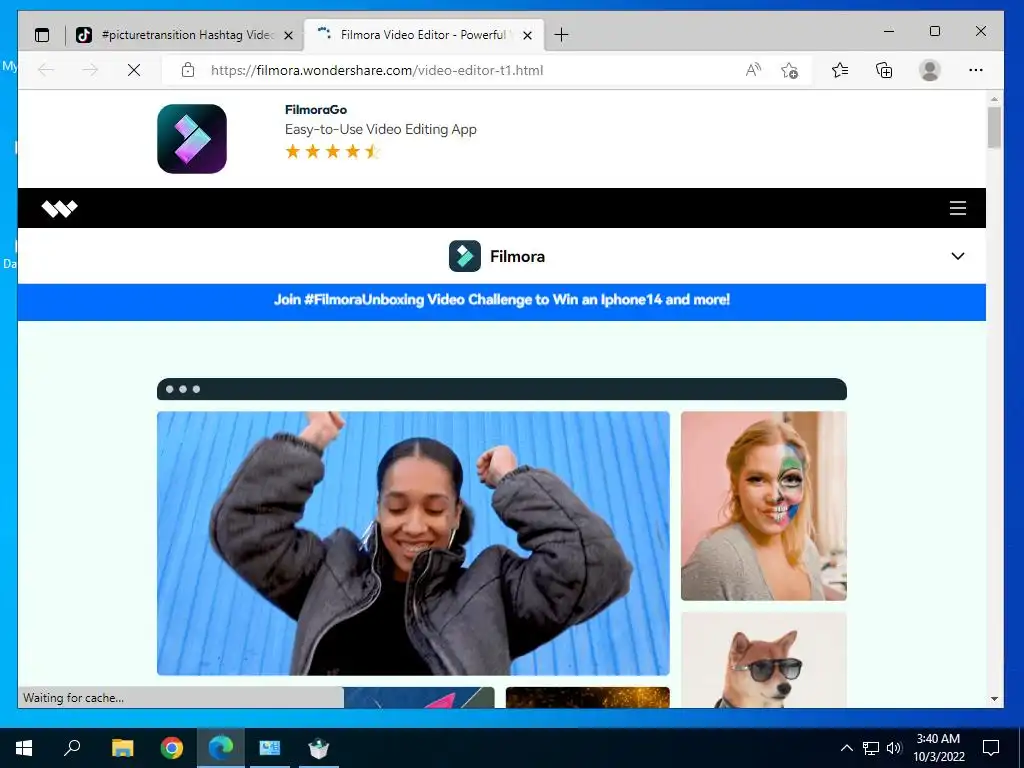This screenshot has width=1024, height=768.
Task: Minimize the Edge browser window
Action: point(889,31)
